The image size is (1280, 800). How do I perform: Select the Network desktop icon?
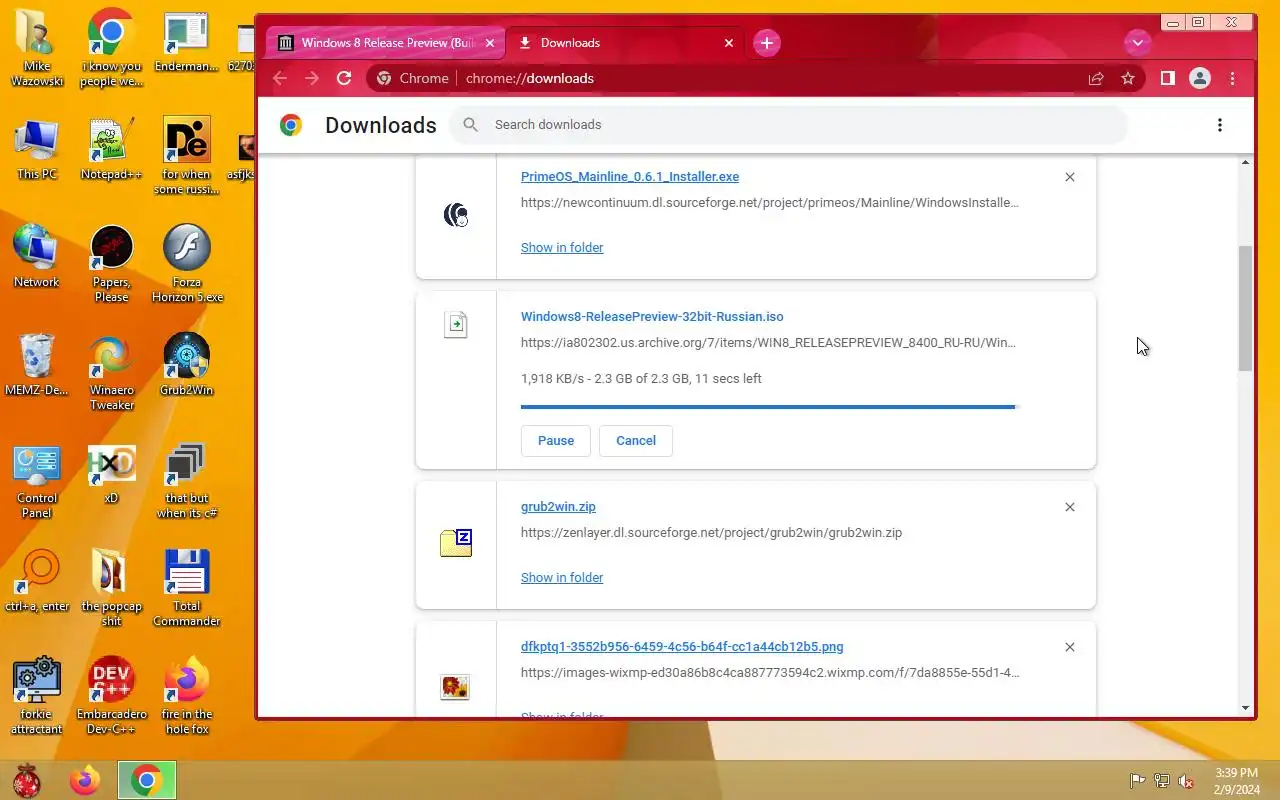point(37,257)
